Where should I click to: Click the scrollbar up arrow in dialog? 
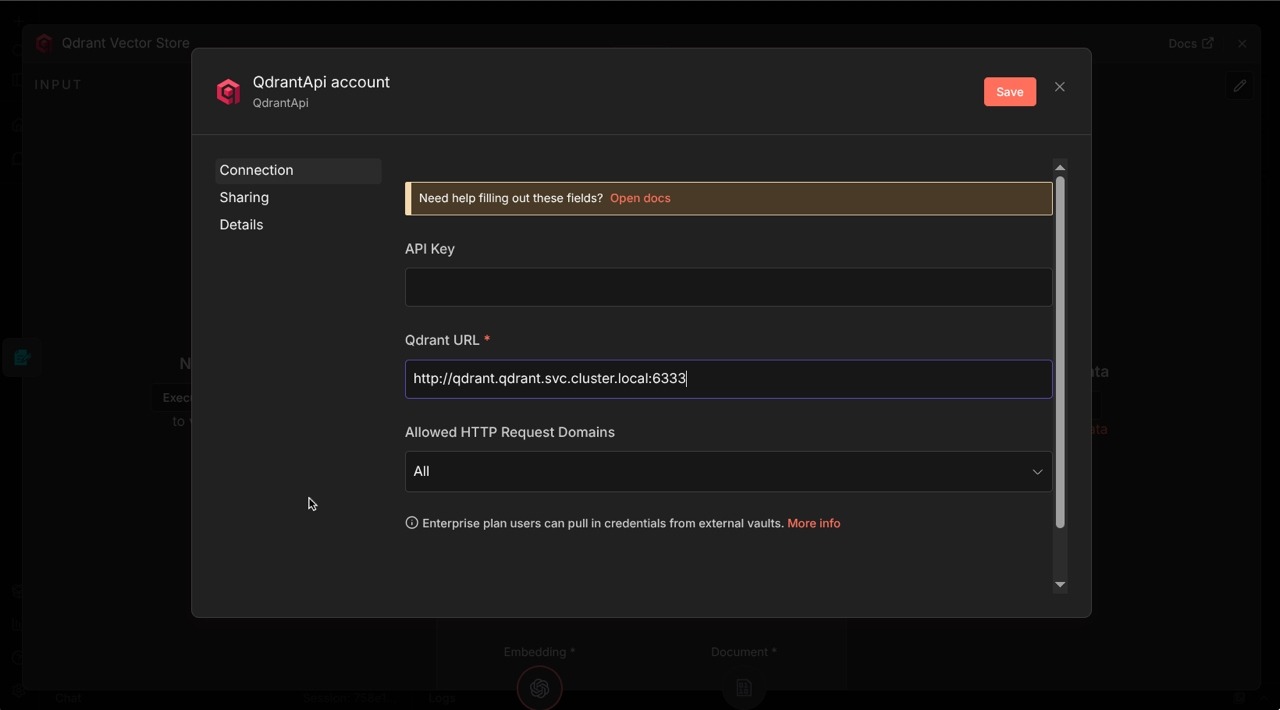[x=1060, y=167]
